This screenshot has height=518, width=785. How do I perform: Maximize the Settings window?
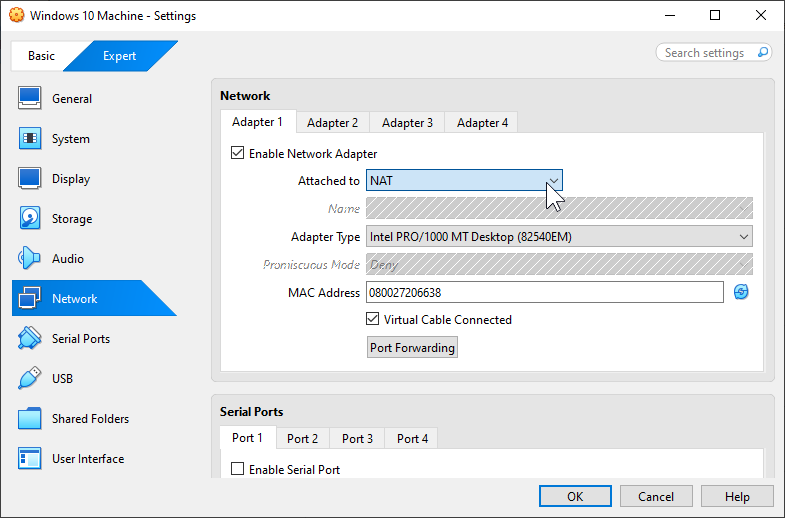(x=715, y=15)
